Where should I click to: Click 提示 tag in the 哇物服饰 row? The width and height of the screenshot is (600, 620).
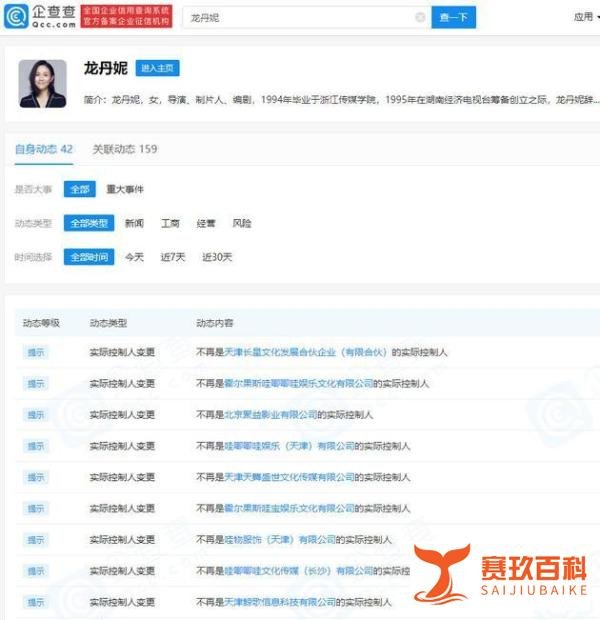36,540
